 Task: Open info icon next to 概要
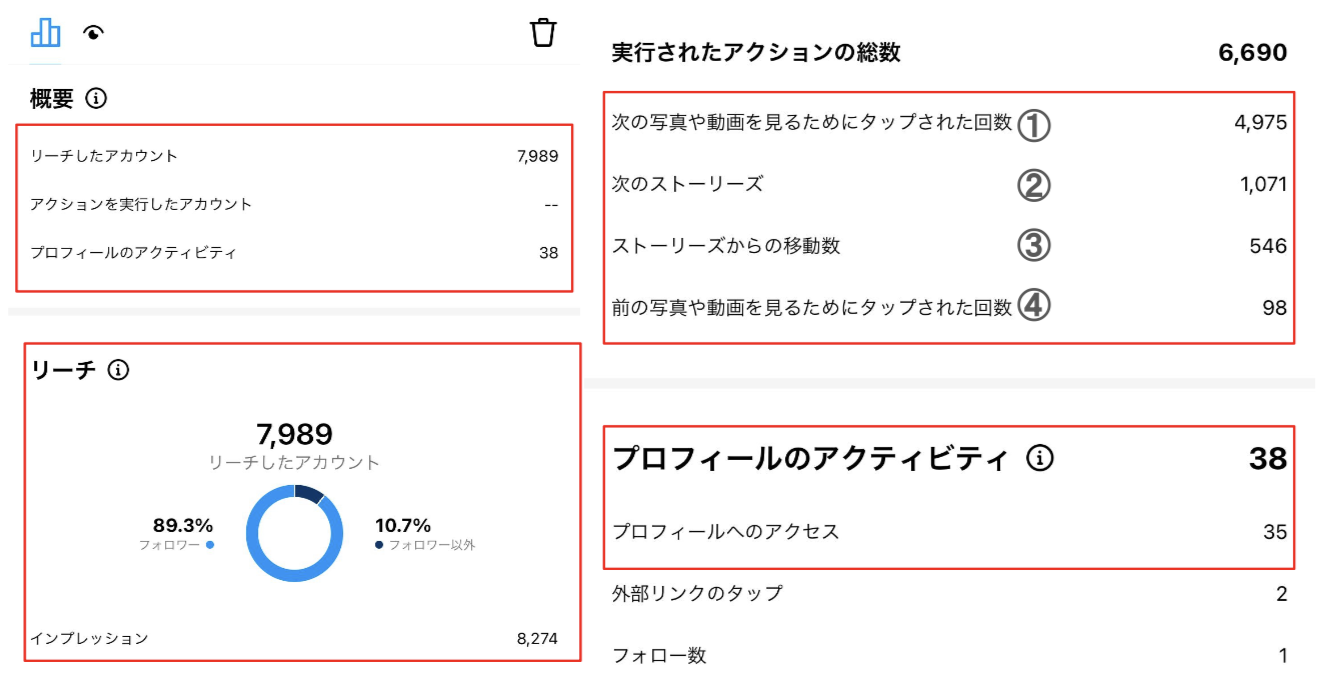(96, 99)
